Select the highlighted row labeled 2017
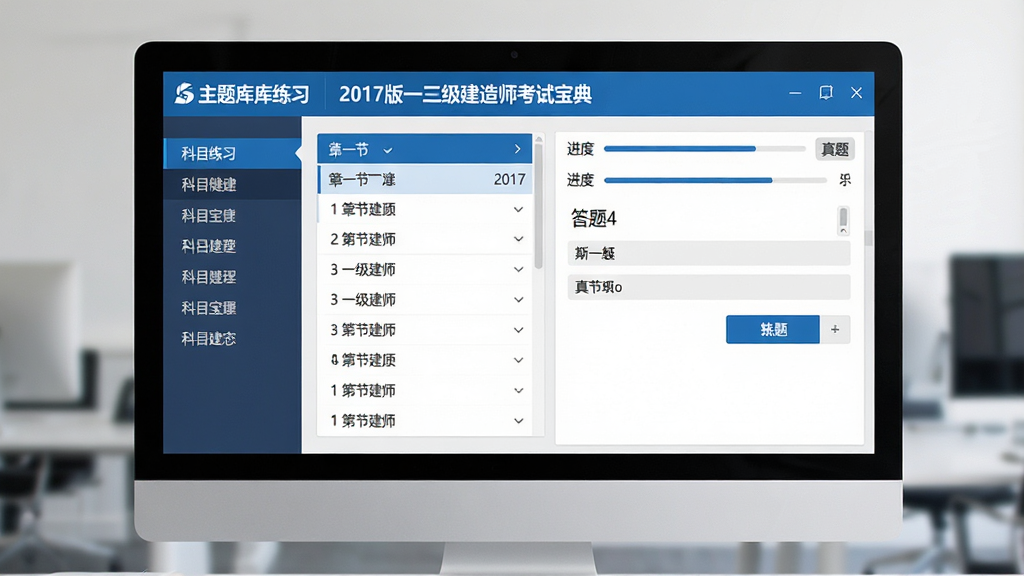This screenshot has height=576, width=1024. tap(425, 180)
